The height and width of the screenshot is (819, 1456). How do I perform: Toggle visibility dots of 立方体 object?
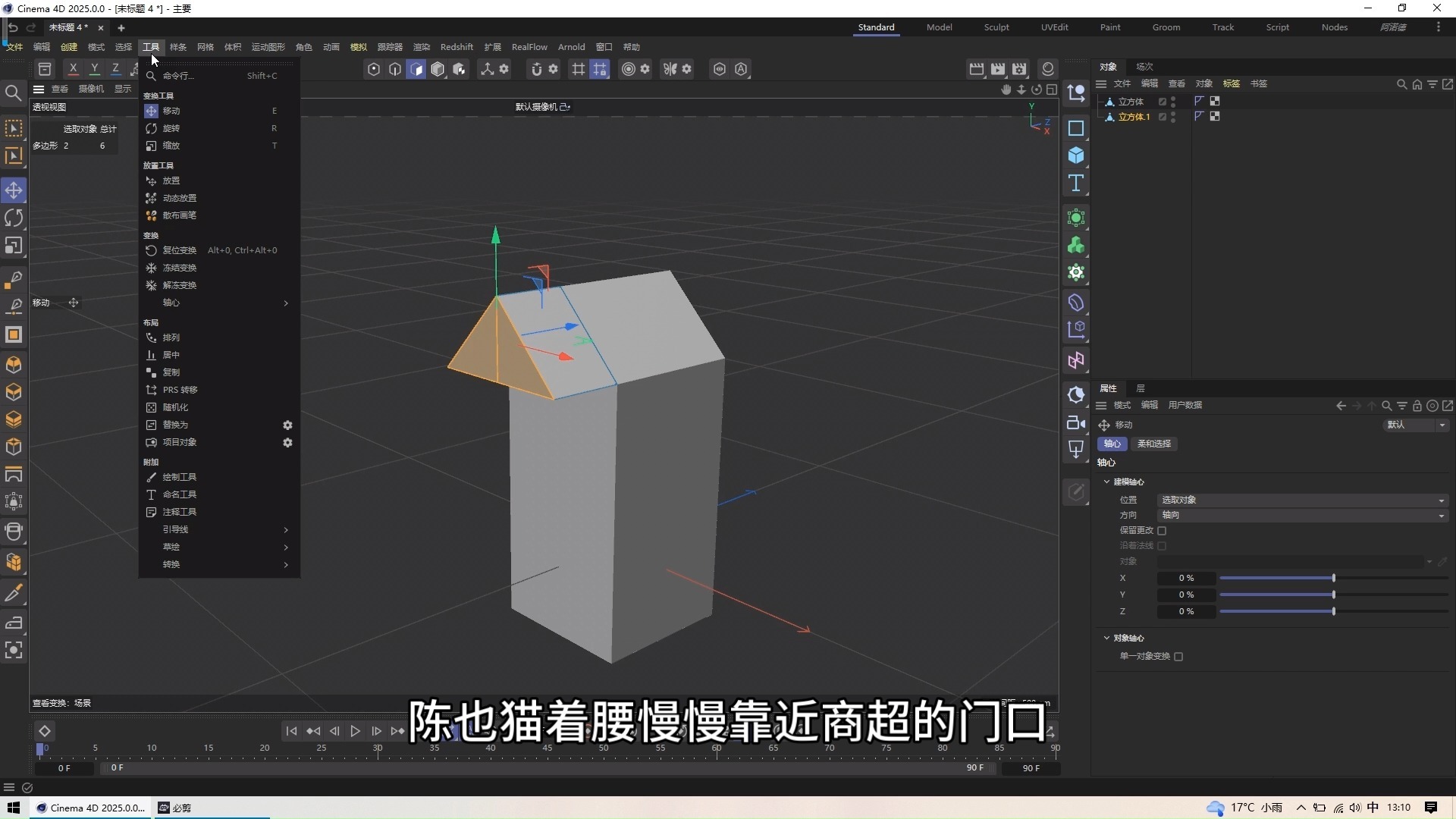pyautogui.click(x=1173, y=102)
